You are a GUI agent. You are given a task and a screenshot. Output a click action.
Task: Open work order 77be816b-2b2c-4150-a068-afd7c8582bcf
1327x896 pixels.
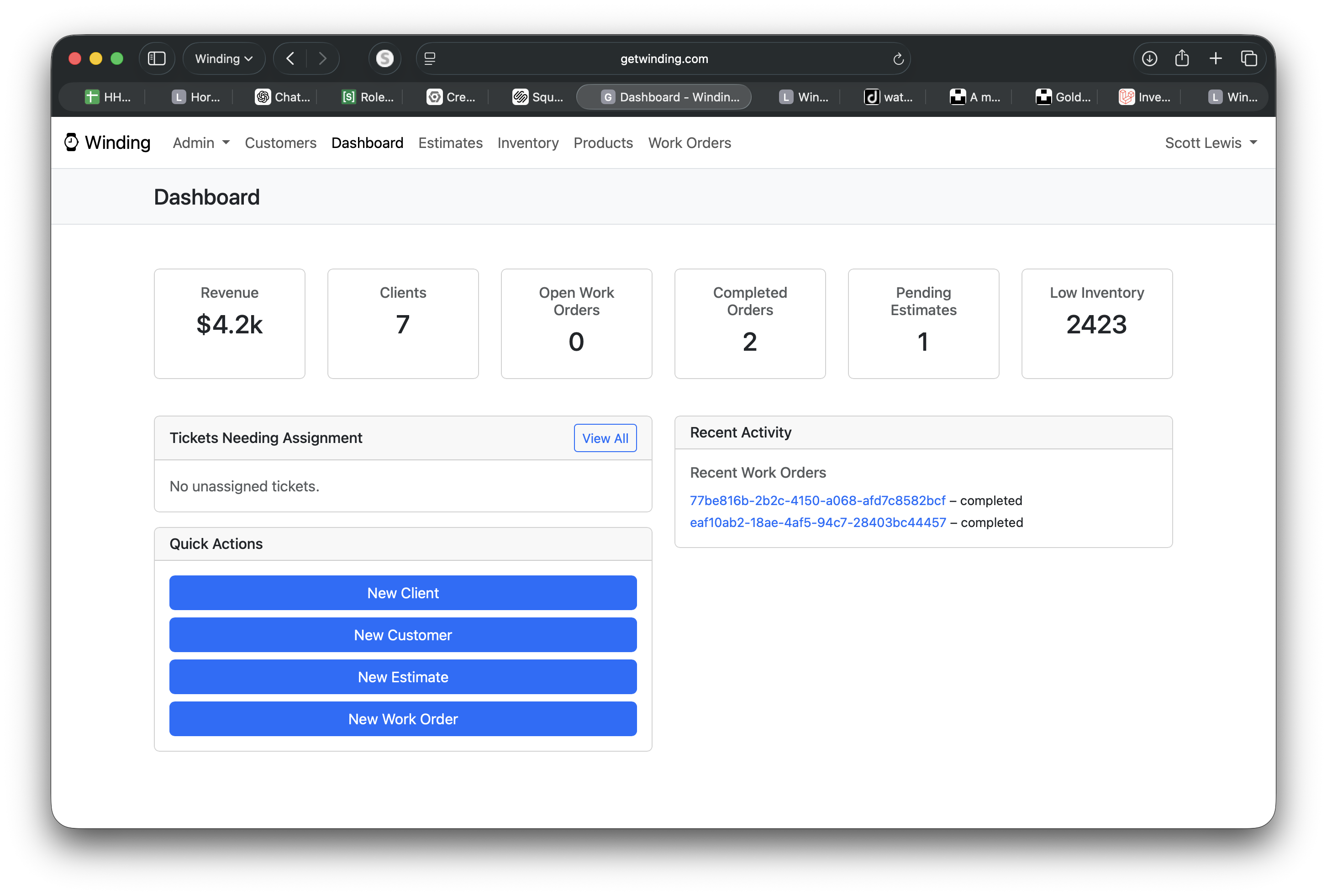(x=818, y=500)
